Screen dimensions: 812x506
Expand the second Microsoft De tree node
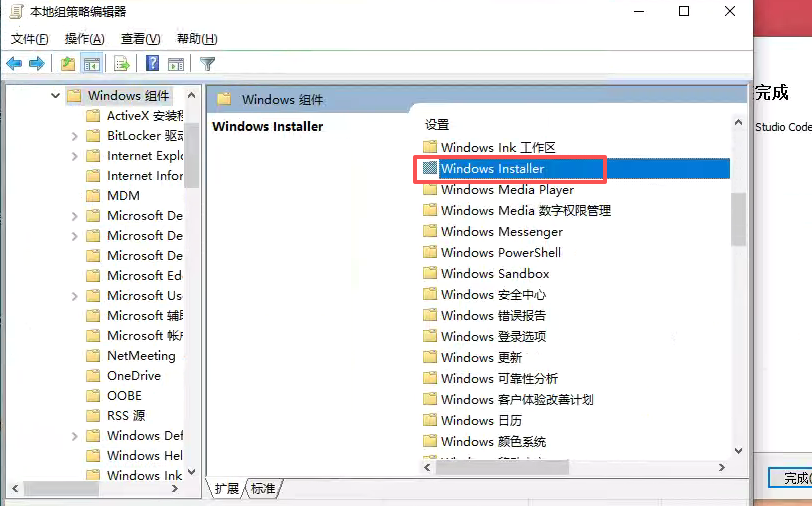pyautogui.click(x=75, y=236)
